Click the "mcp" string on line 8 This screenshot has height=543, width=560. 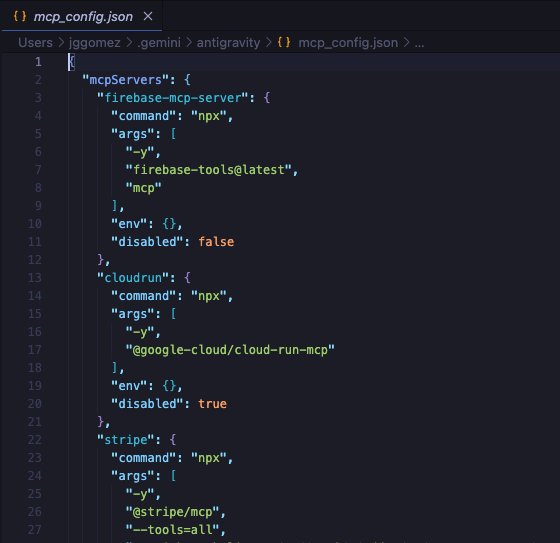pyautogui.click(x=144, y=188)
